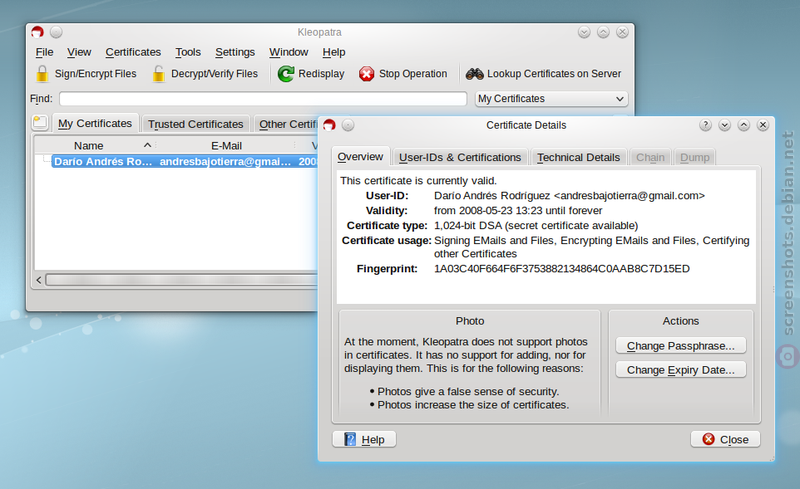Click the Name column sort arrow
This screenshot has height=489, width=800.
(147, 145)
